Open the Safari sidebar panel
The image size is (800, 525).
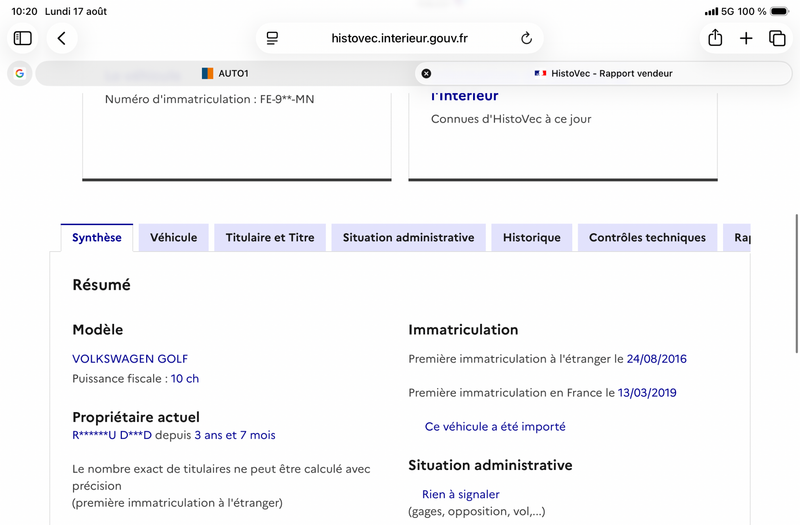coord(22,38)
